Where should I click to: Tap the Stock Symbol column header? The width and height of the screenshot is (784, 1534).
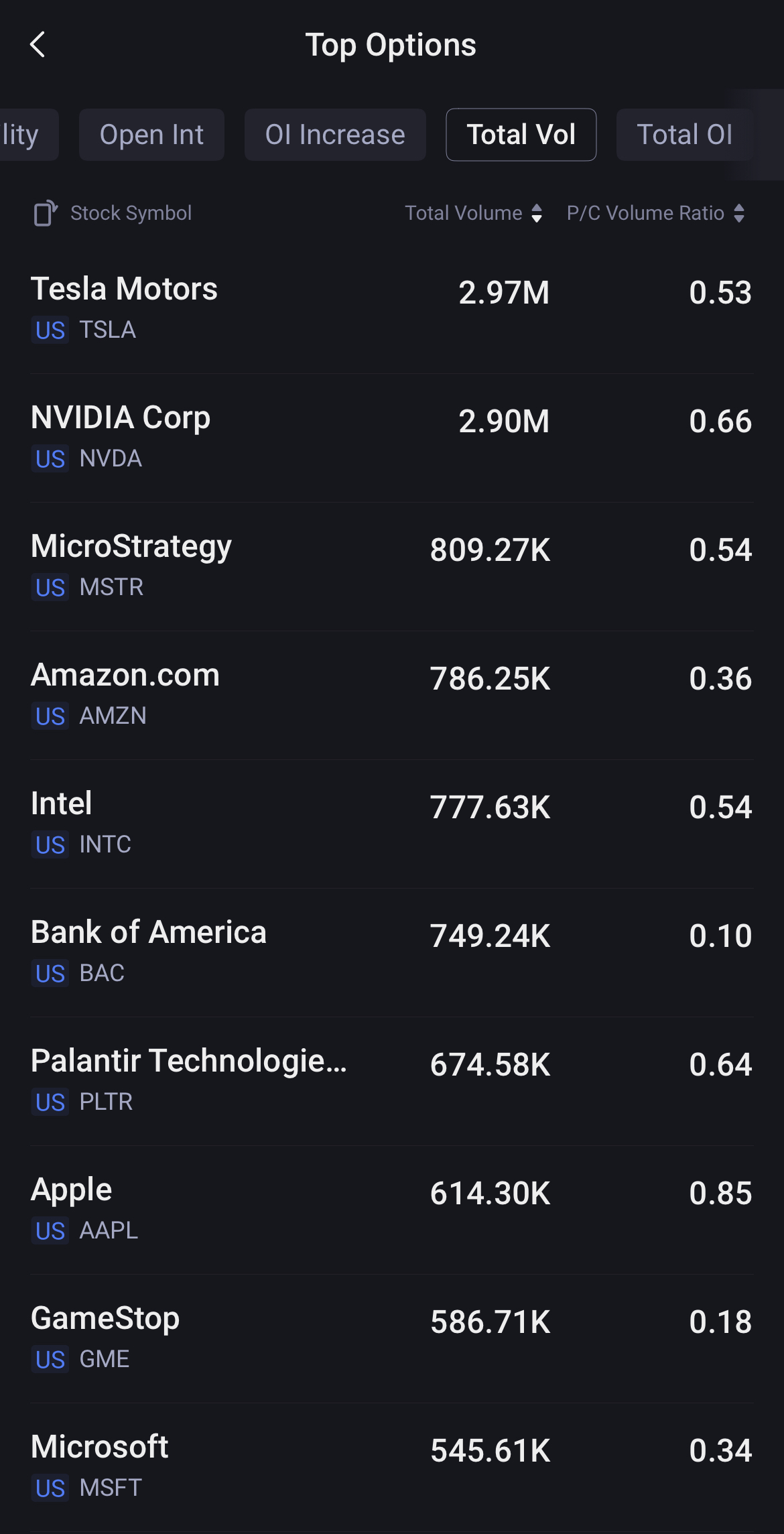(131, 213)
